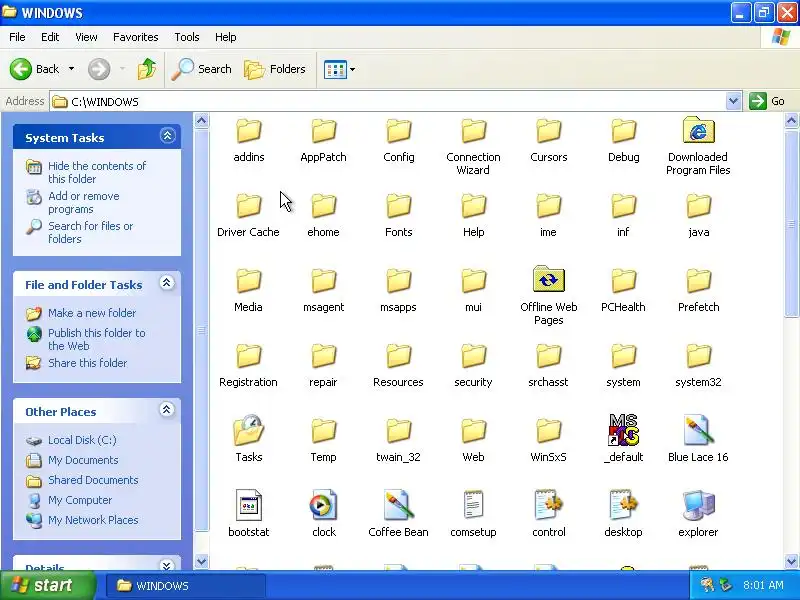Click Make a new folder link
800x600 pixels.
coord(92,313)
